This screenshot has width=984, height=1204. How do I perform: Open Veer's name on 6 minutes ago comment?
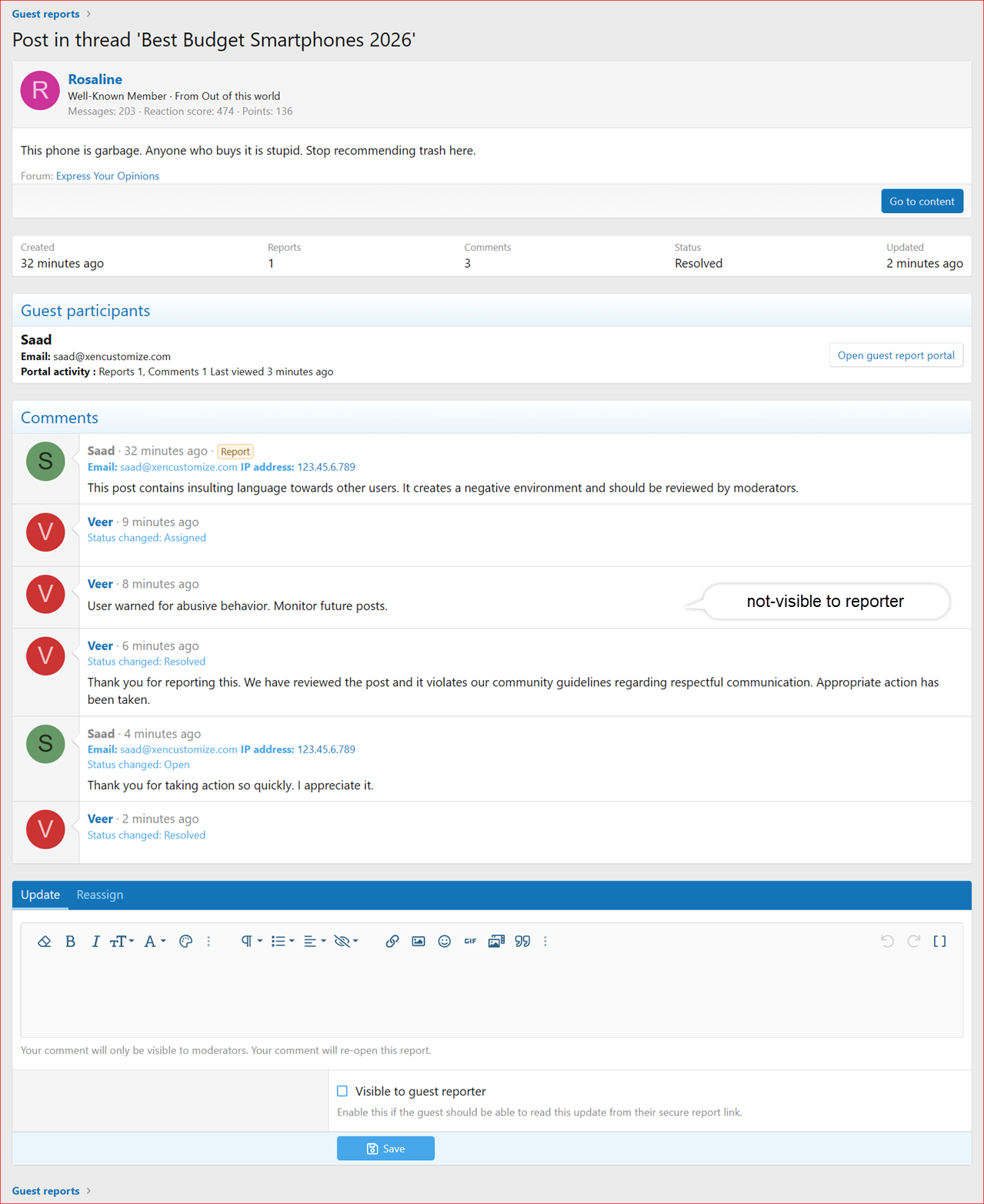[100, 645]
